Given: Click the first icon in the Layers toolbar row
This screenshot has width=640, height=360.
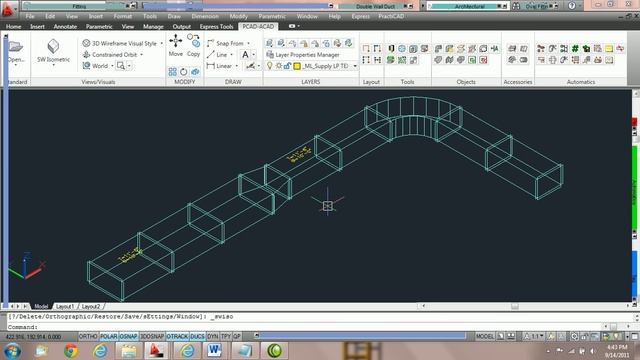Looking at the screenshot, I should tap(269, 43).
